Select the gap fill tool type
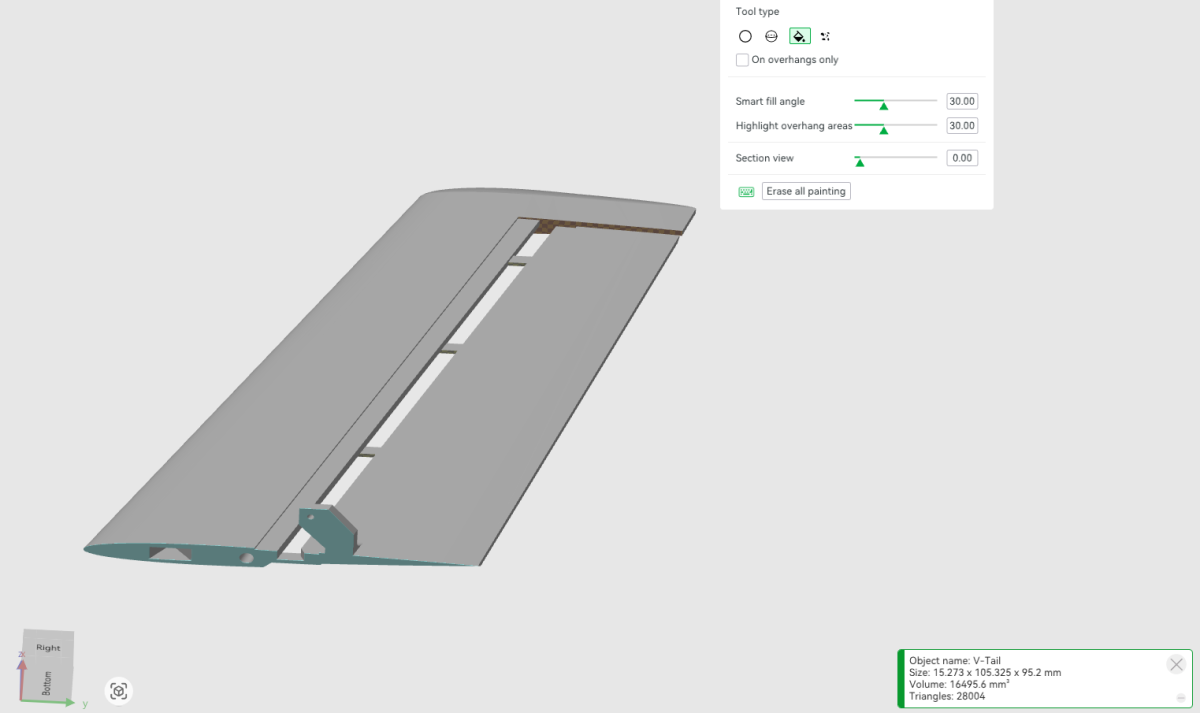Viewport: 1200px width, 713px height. coord(825,36)
